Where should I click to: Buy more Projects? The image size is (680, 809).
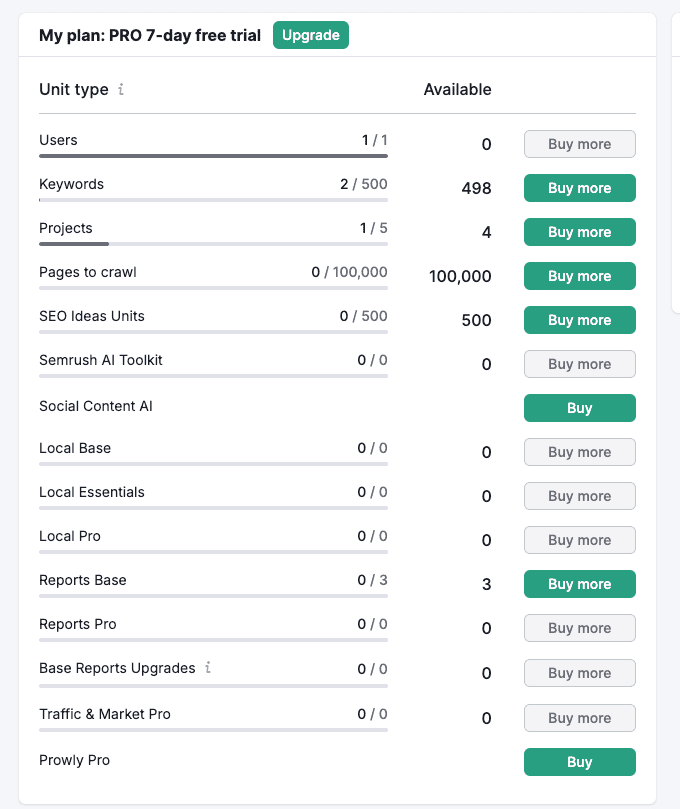[579, 232]
